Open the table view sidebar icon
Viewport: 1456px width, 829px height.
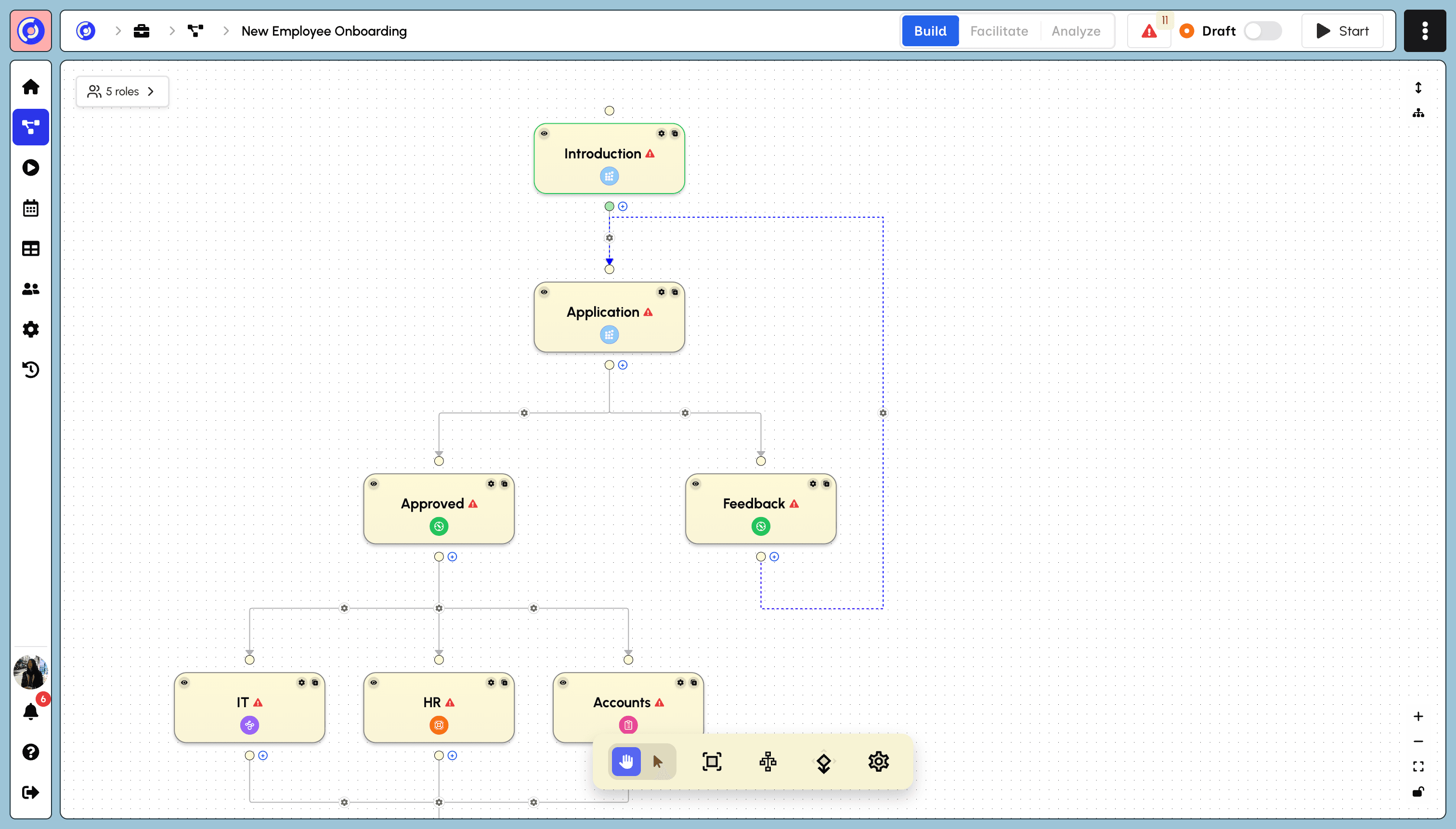31,248
